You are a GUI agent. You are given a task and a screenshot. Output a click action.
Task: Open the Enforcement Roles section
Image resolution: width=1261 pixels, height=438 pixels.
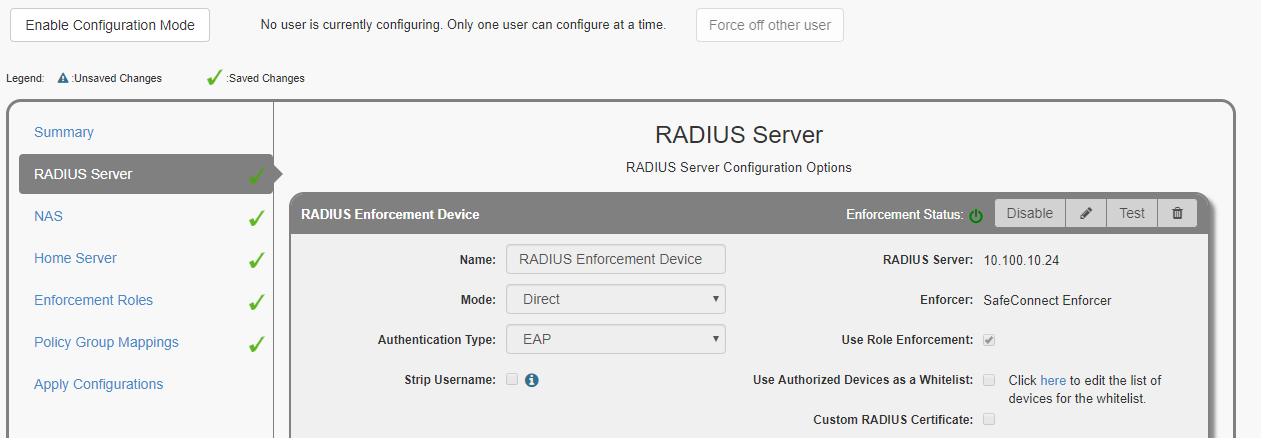click(x=93, y=300)
